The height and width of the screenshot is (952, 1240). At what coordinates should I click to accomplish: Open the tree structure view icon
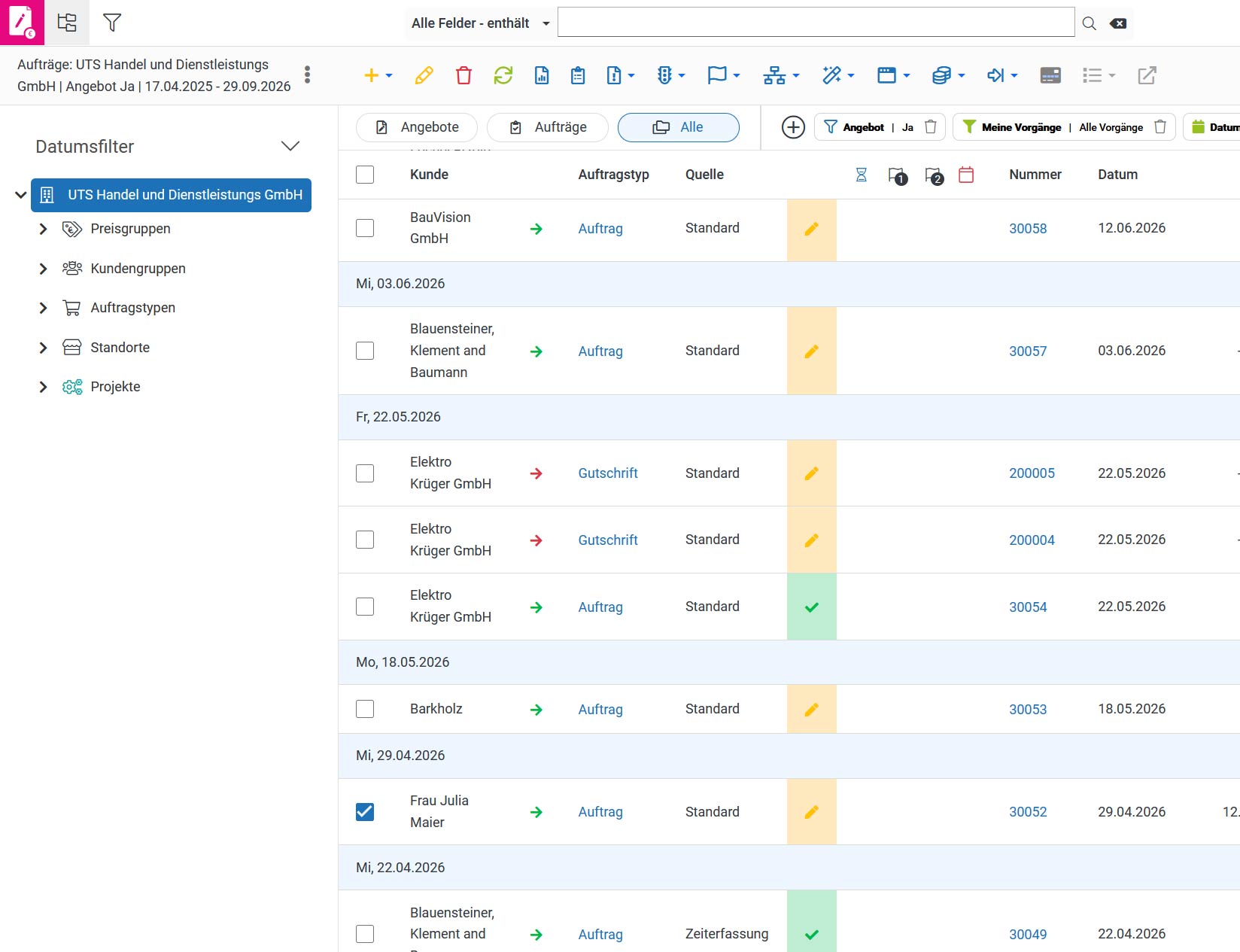tap(67, 23)
